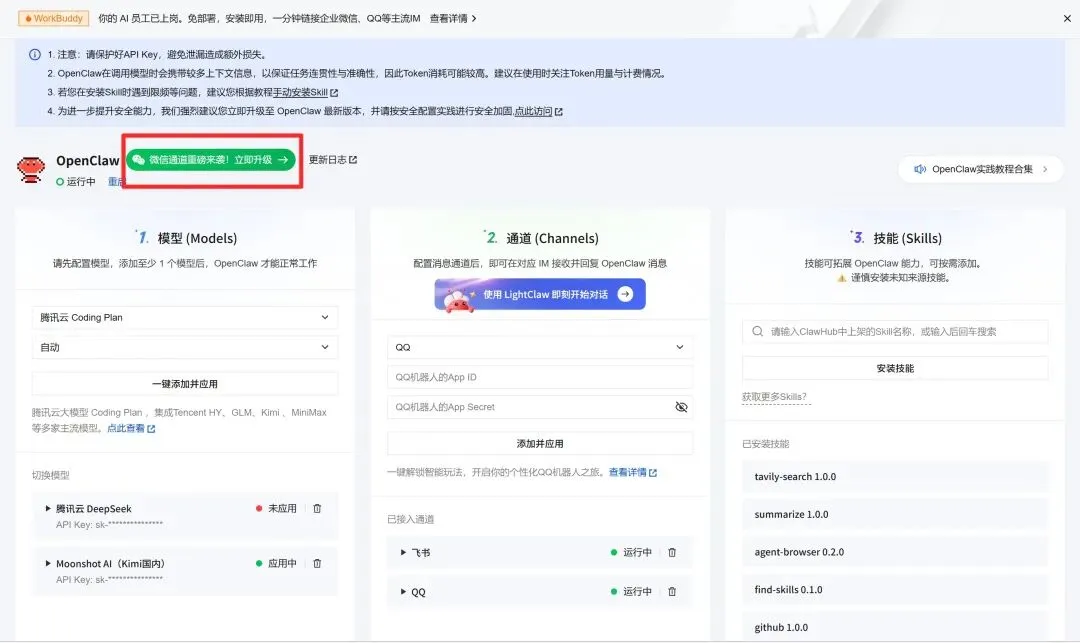Click the 3. 技能 (Skills) heading

click(x=896, y=238)
